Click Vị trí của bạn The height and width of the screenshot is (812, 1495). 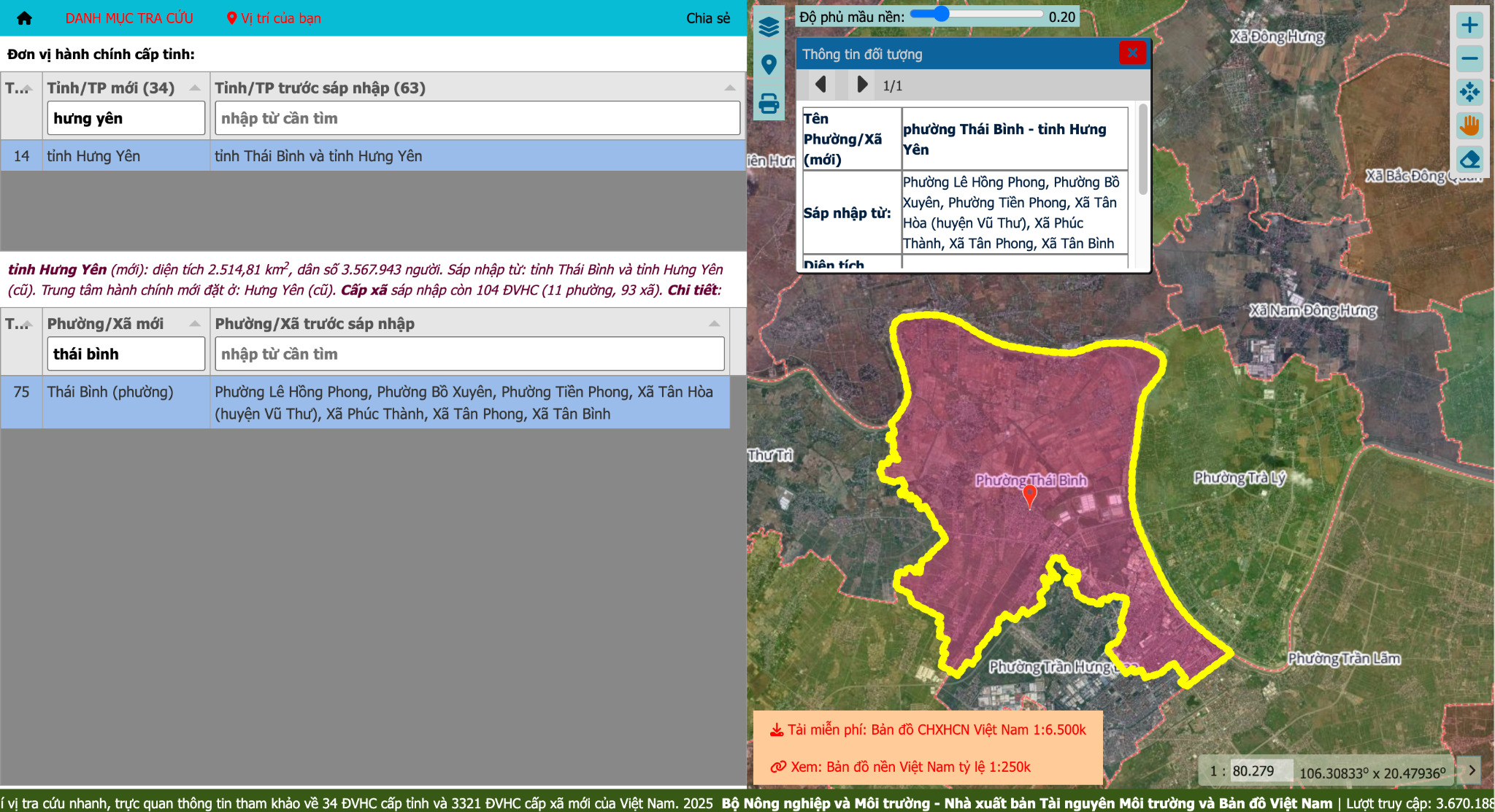274,18
